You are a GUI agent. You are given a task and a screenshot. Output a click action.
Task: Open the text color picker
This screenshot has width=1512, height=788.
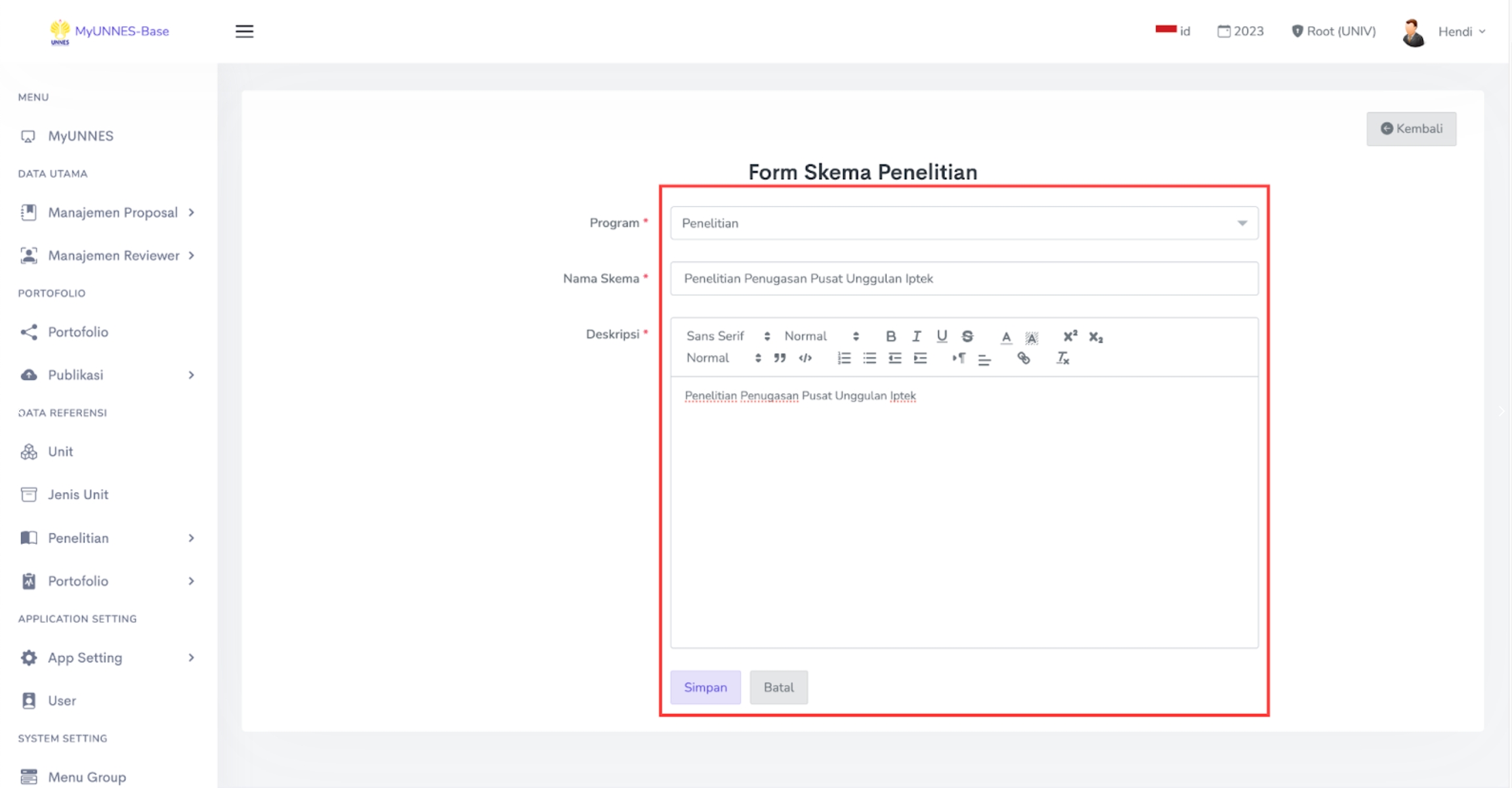point(1006,337)
